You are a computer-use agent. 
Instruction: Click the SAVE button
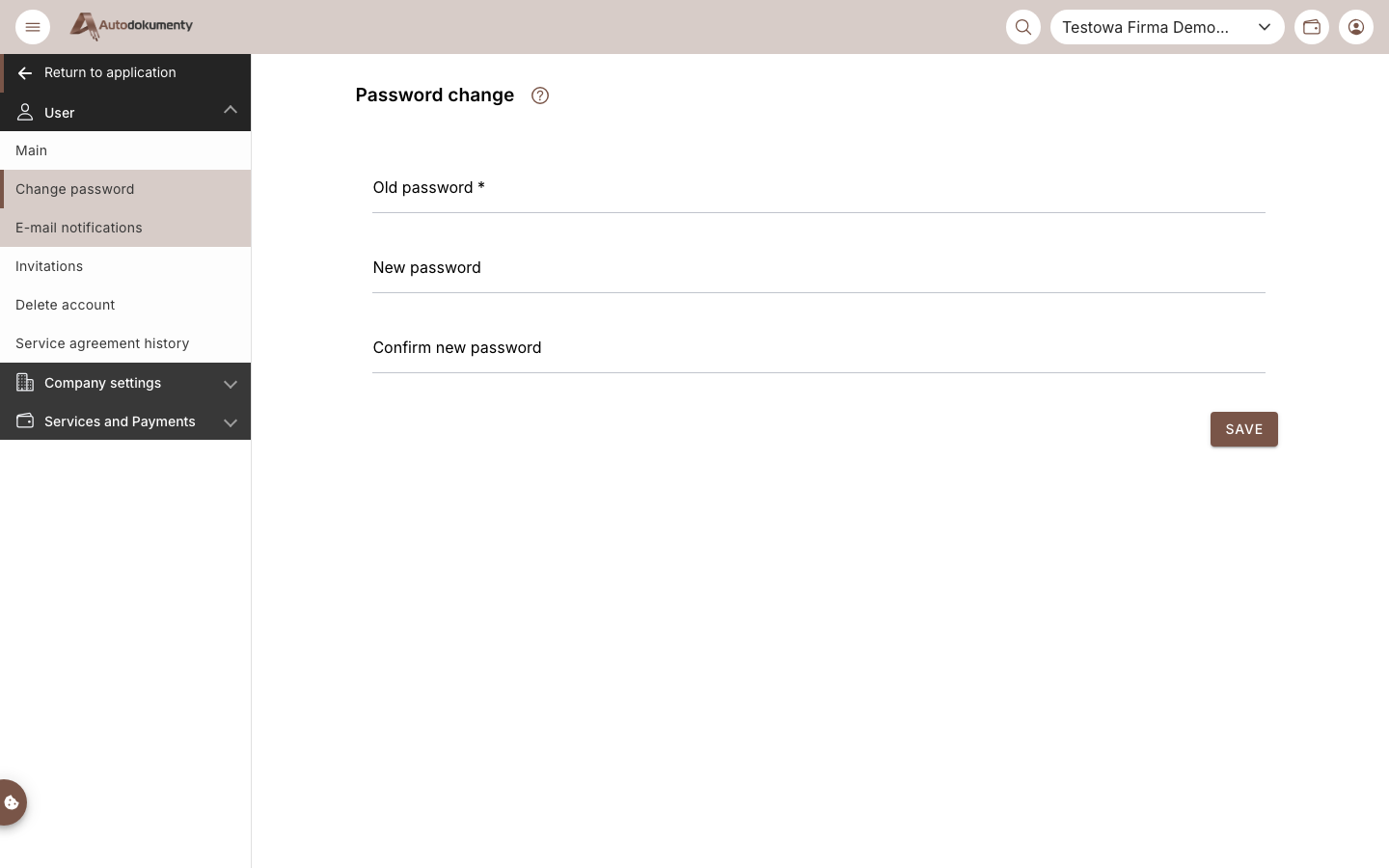[1244, 429]
